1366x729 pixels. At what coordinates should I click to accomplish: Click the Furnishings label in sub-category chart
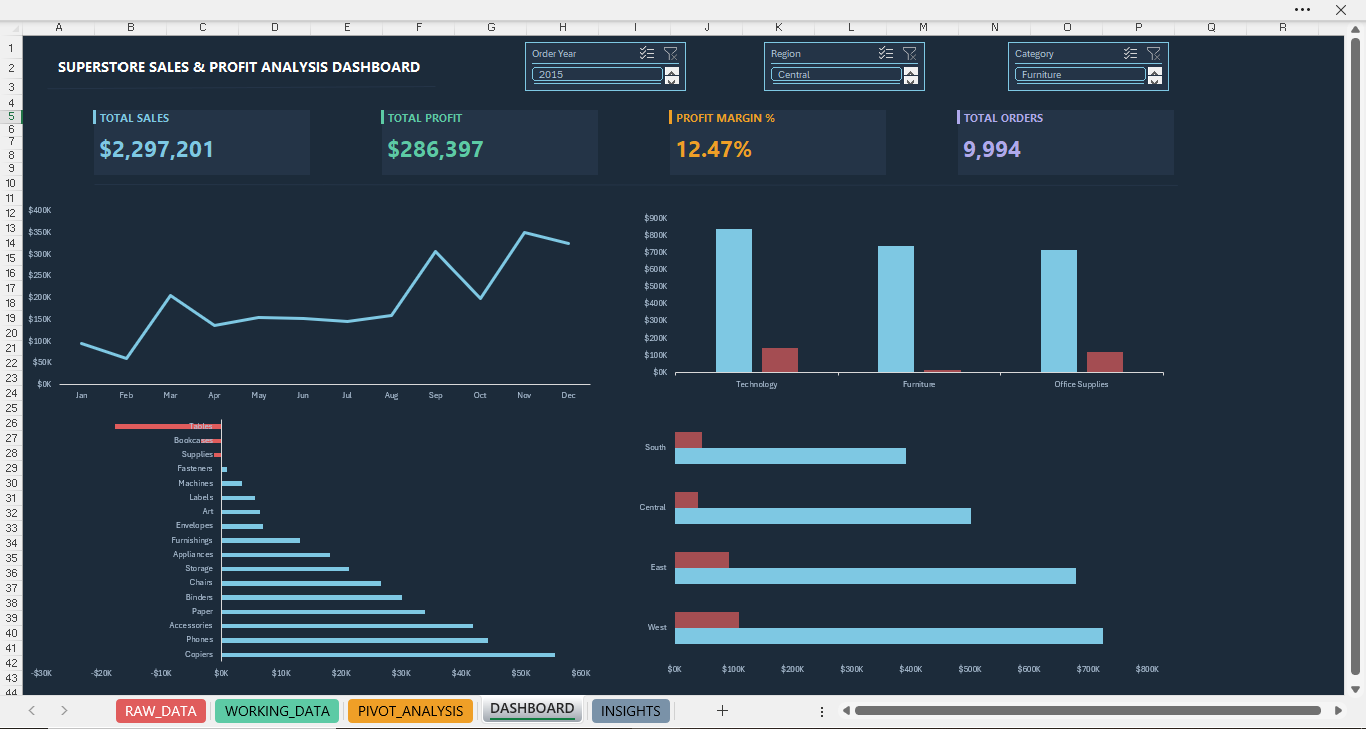pos(192,540)
